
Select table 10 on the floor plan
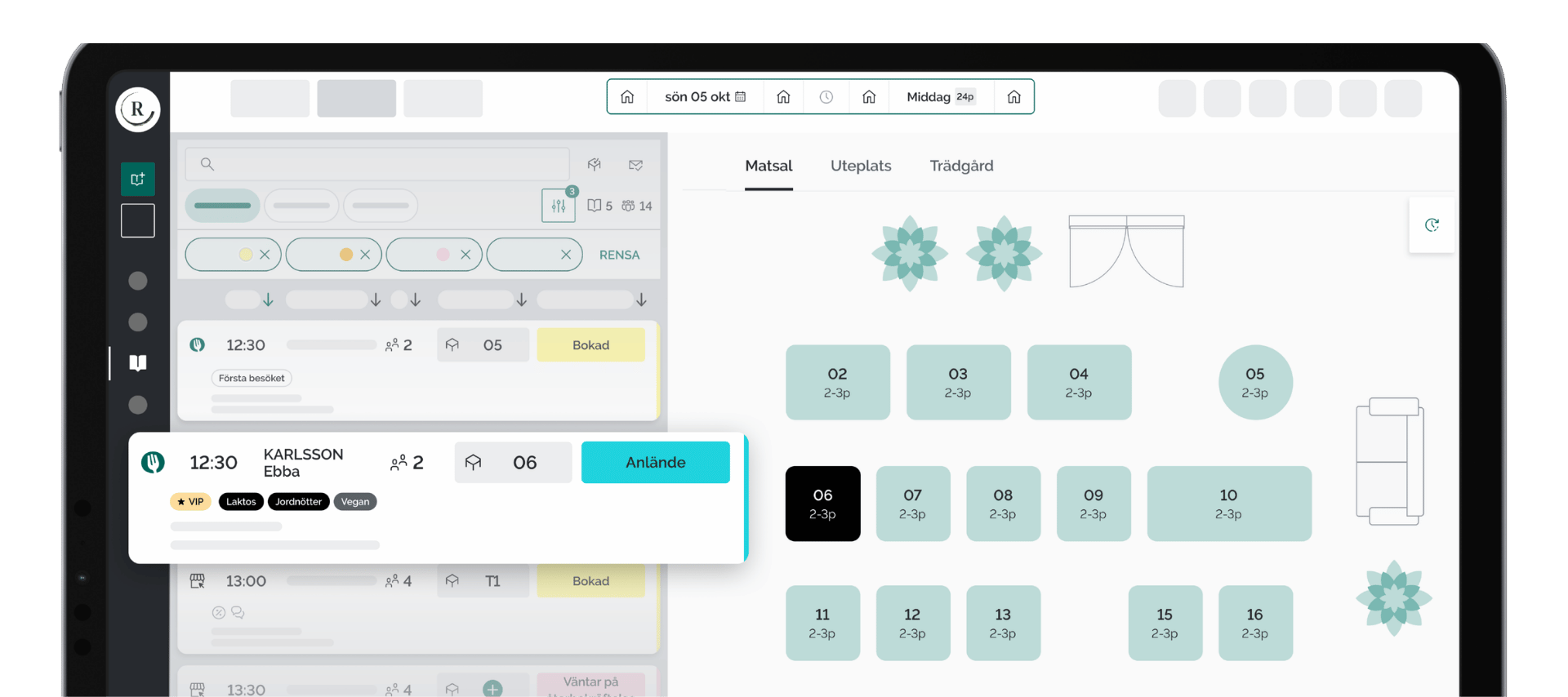[1229, 504]
